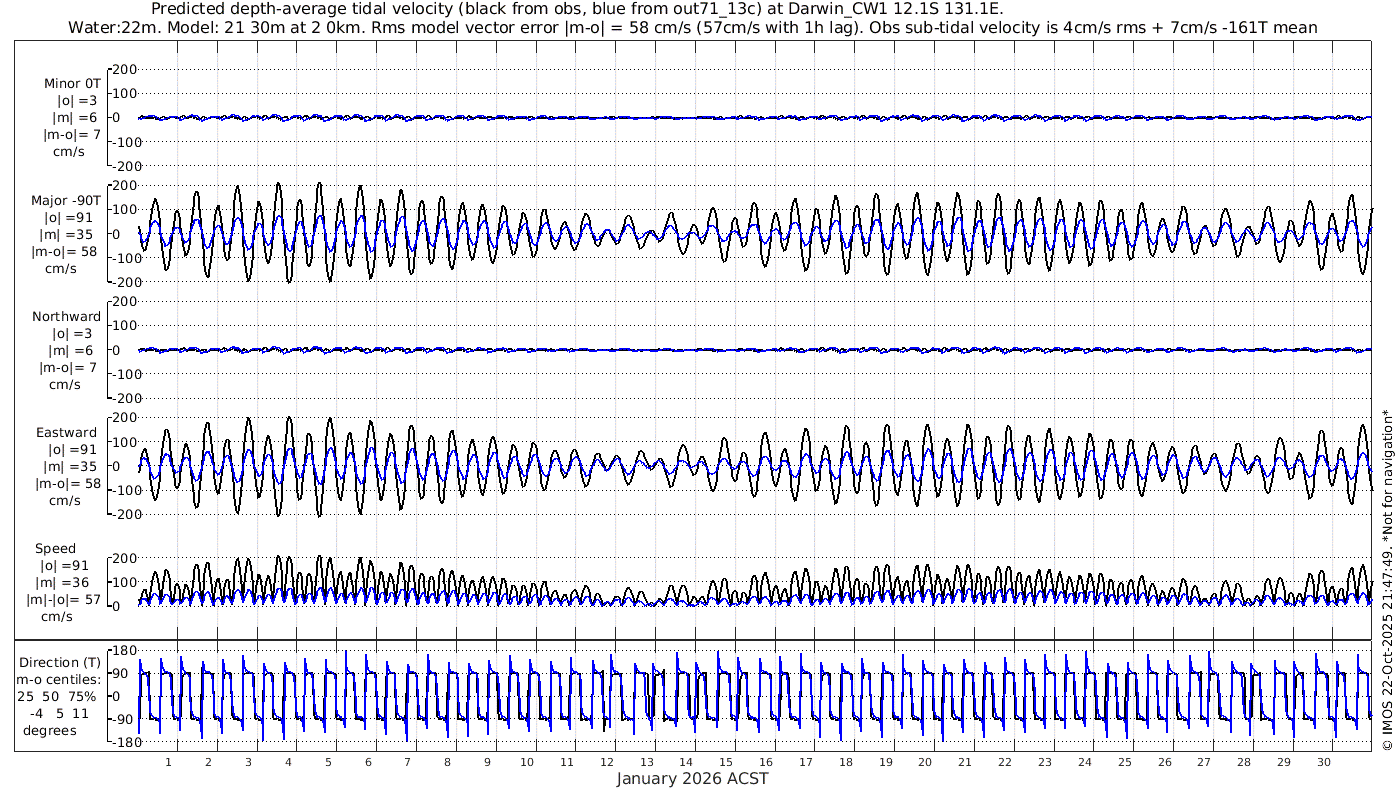Screen dimensions: 1400x800
Task: Select day 22 on the date axis
Action: tap(1005, 762)
